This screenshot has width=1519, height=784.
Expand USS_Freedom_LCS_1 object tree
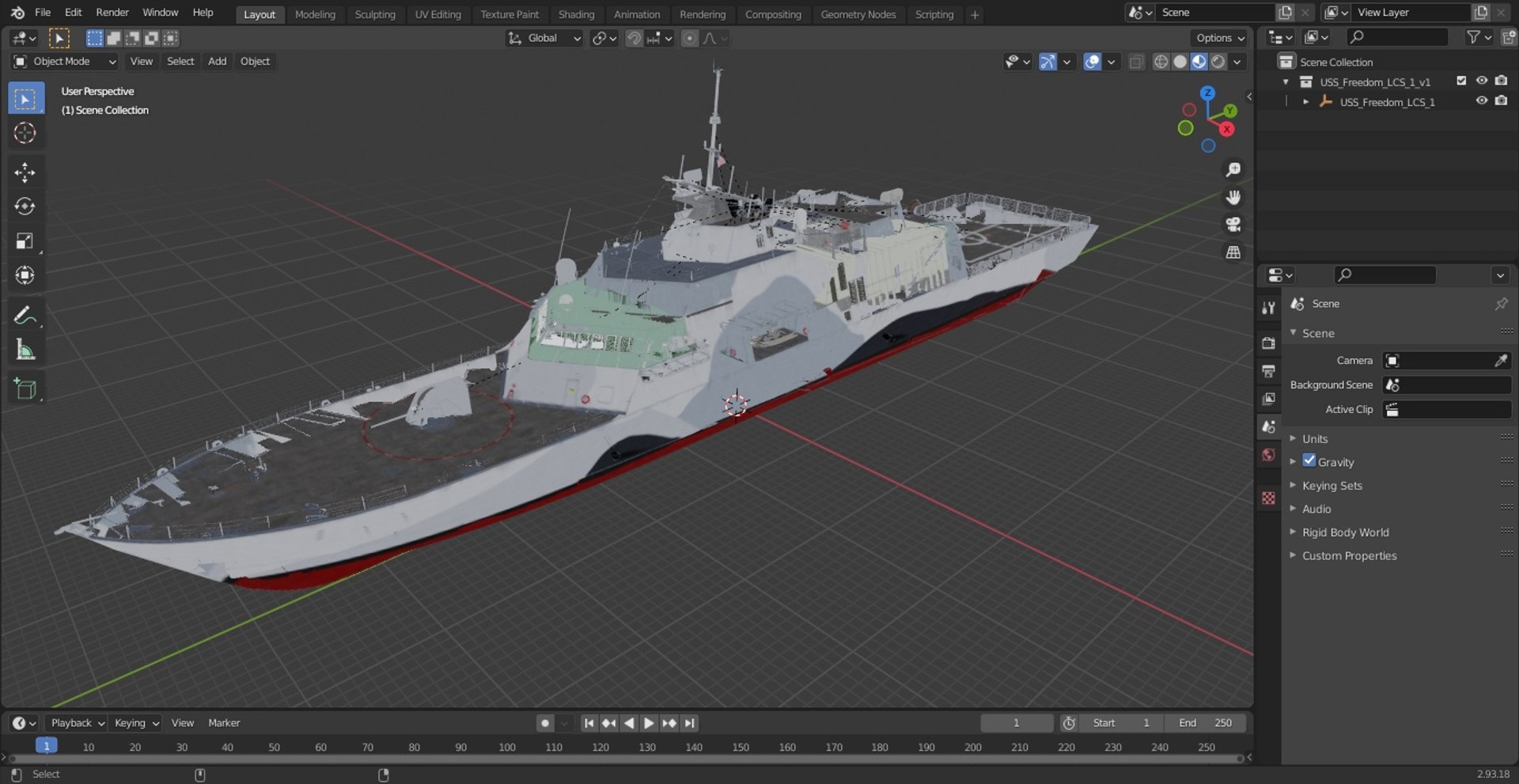pos(1305,102)
